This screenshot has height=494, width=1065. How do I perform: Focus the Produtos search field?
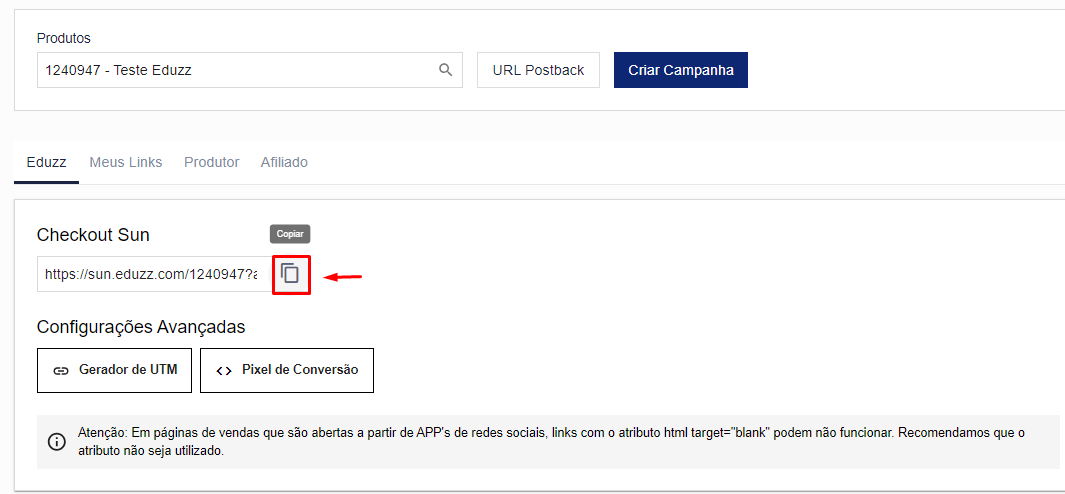[235, 70]
